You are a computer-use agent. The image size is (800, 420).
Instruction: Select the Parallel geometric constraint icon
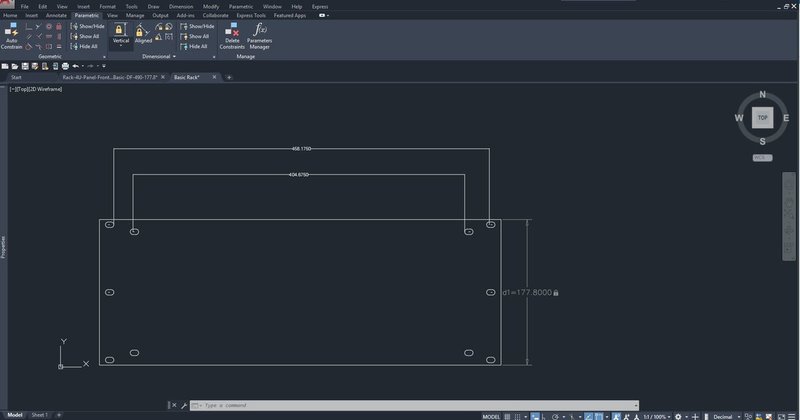(29, 36)
